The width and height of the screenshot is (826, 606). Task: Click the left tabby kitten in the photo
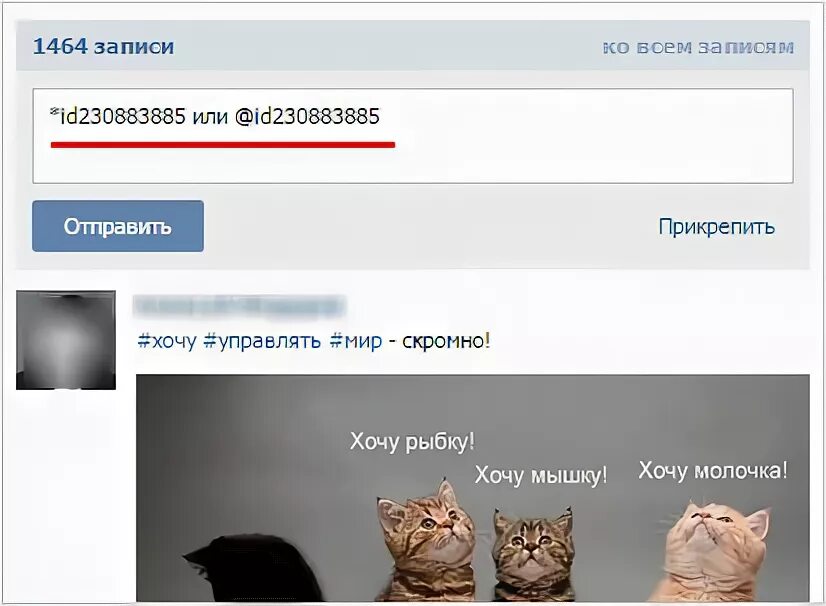pos(426,543)
